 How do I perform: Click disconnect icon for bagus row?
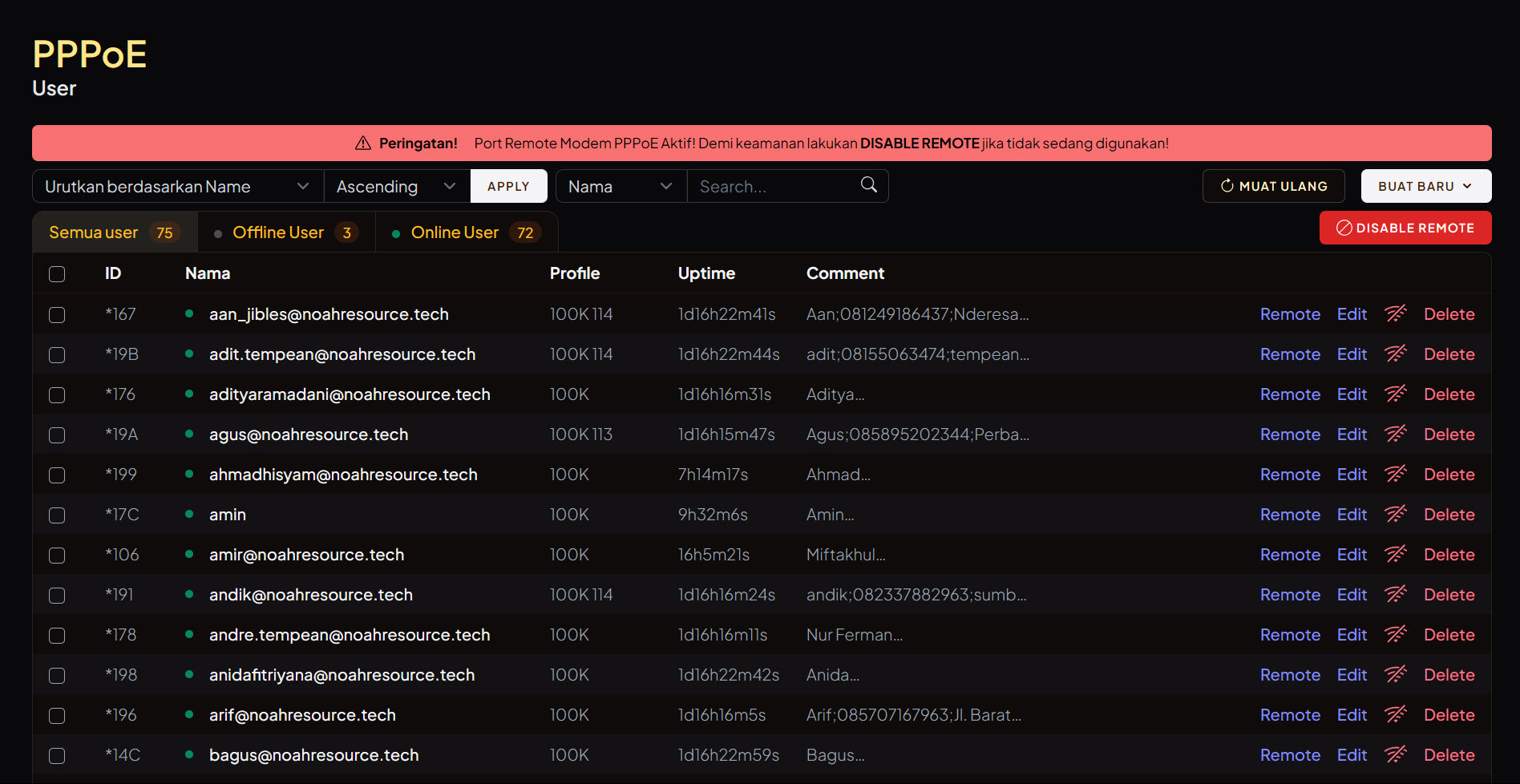click(x=1396, y=755)
